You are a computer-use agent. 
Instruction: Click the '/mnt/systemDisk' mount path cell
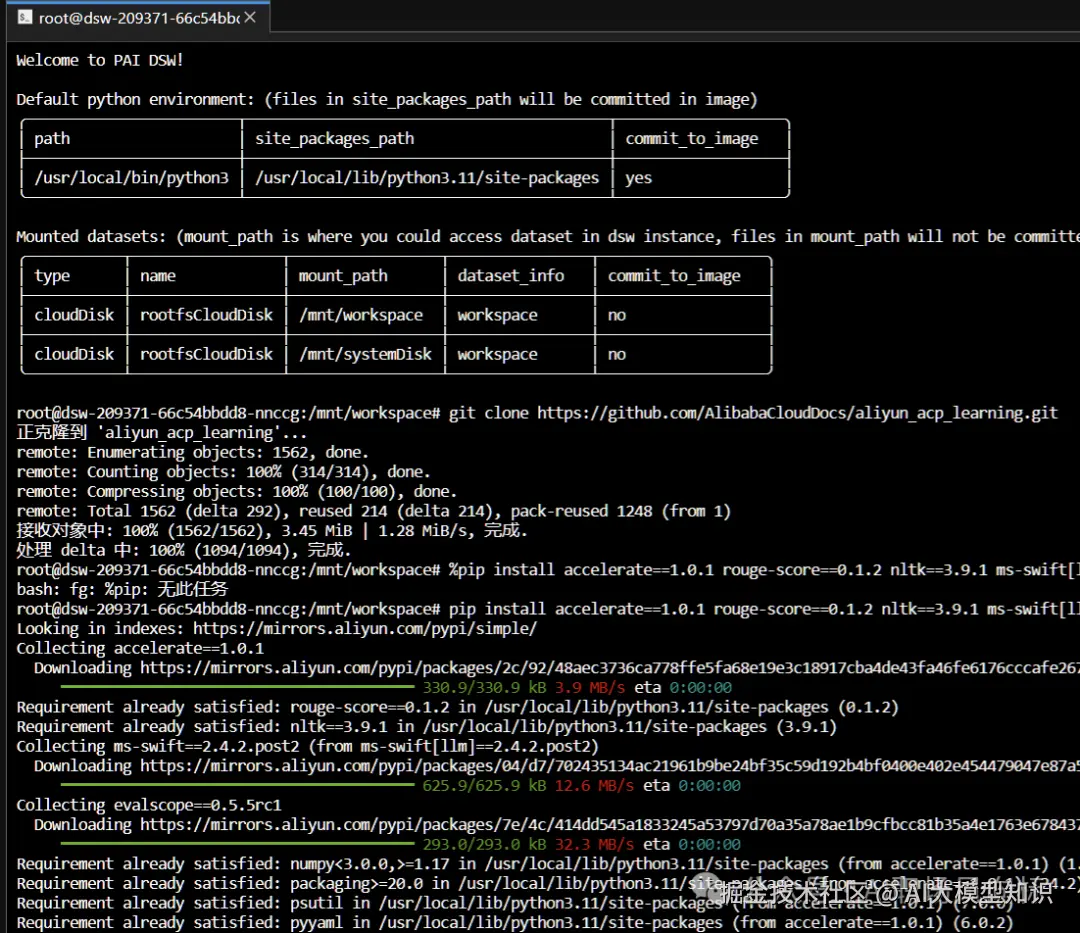click(x=365, y=354)
